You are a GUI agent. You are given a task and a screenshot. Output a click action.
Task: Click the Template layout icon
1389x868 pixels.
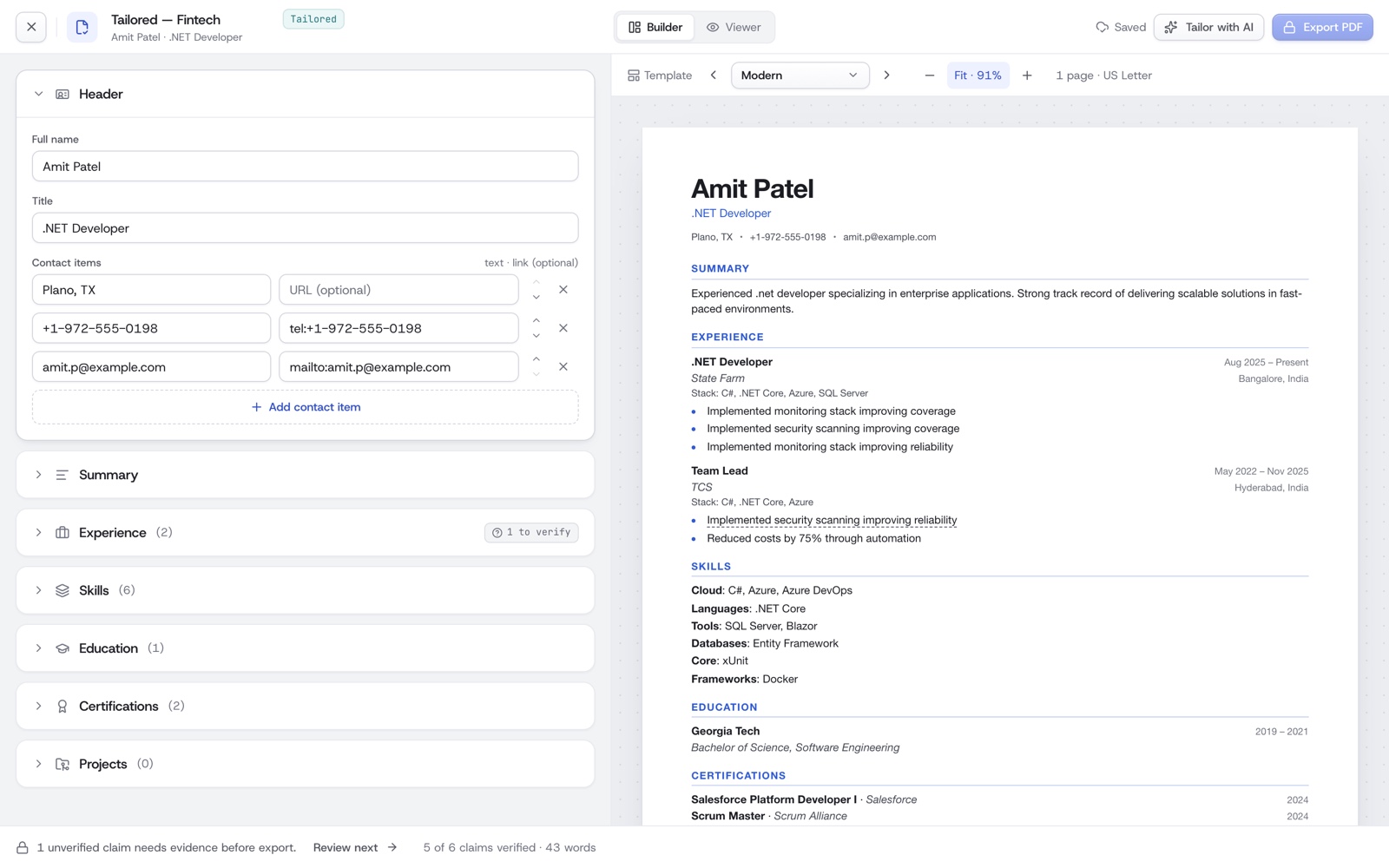coord(634,76)
